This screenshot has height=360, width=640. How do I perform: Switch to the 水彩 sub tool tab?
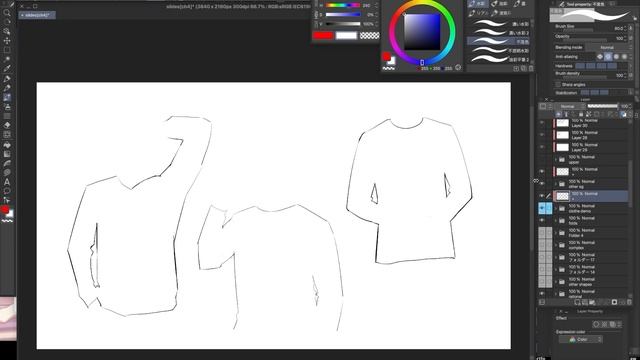(x=478, y=4)
